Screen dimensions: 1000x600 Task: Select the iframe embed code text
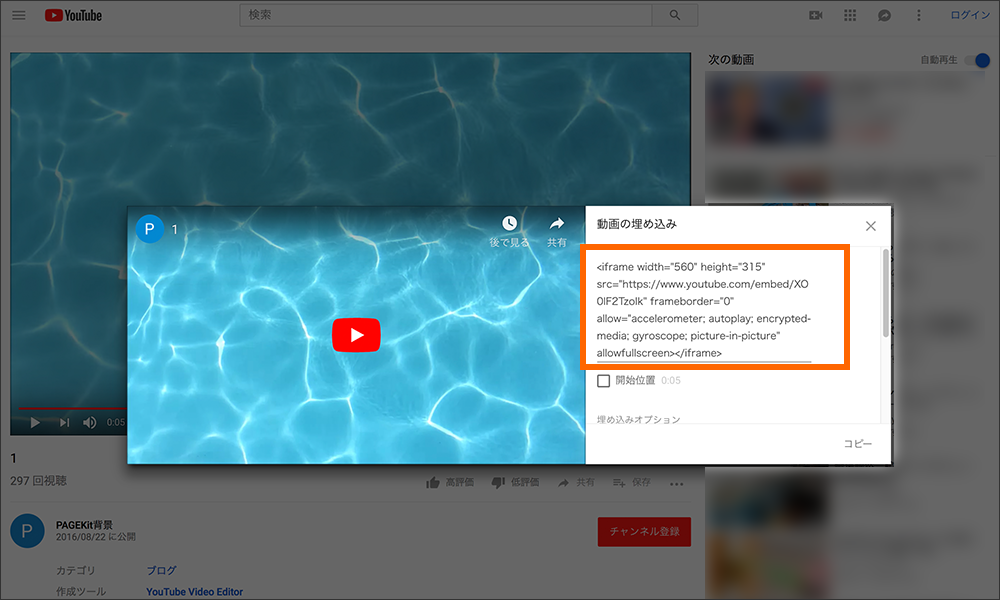click(x=703, y=309)
